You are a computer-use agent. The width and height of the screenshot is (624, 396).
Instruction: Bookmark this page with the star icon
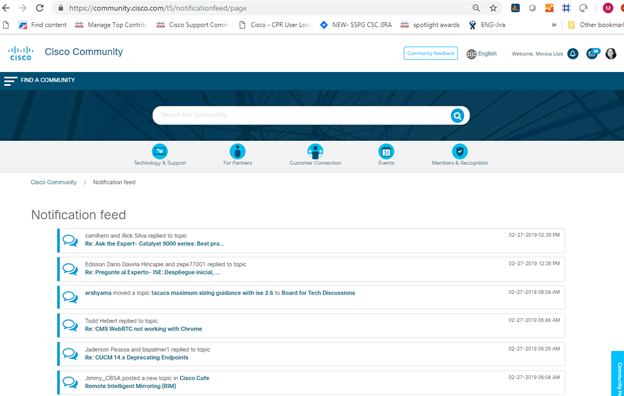click(493, 8)
